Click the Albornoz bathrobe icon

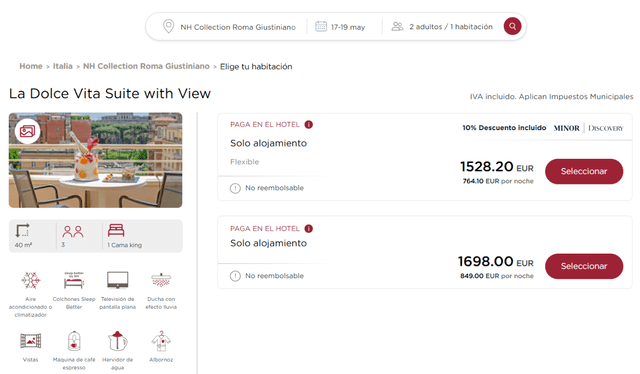click(161, 341)
